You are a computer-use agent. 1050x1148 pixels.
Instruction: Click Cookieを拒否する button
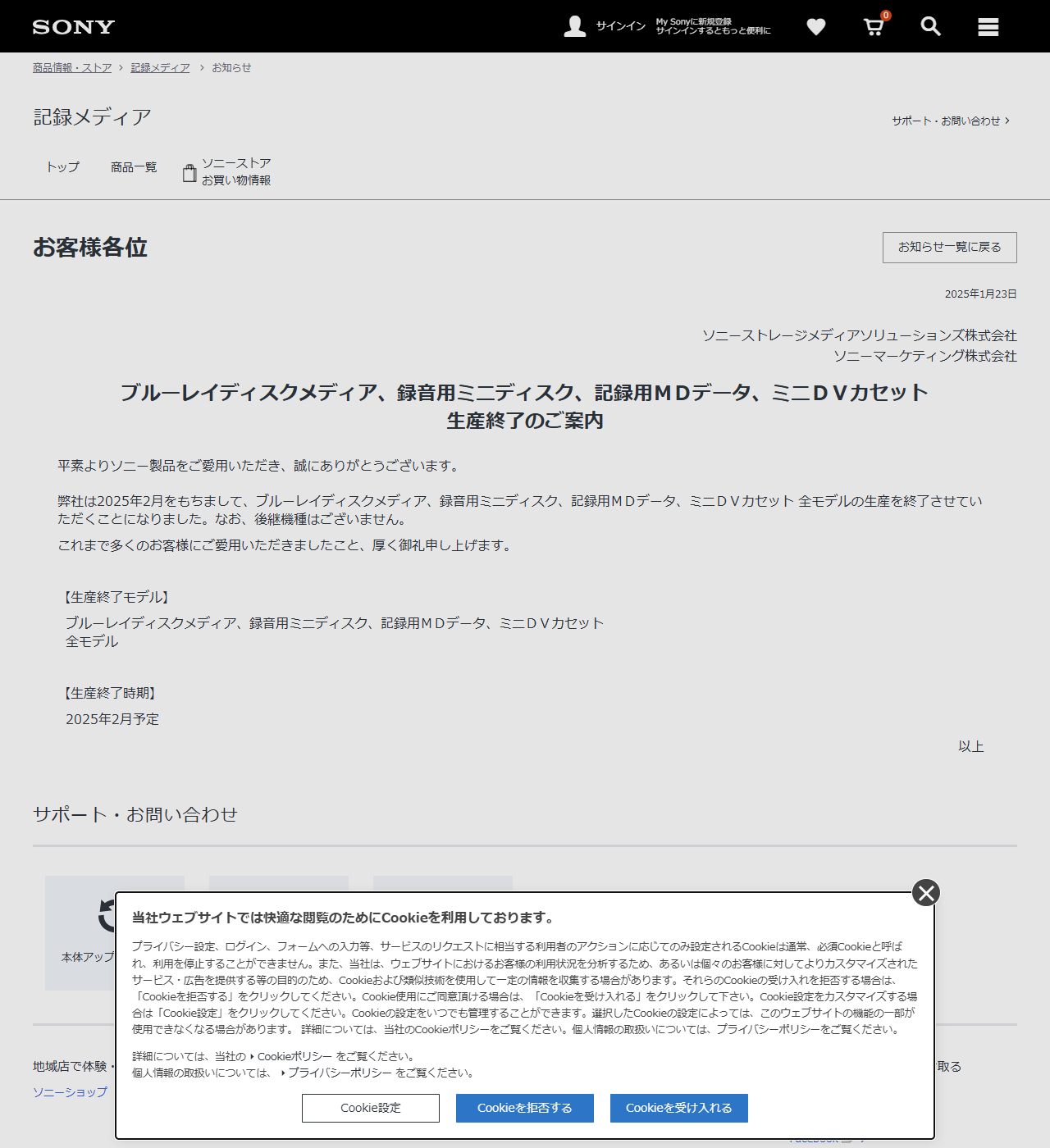pos(525,1108)
